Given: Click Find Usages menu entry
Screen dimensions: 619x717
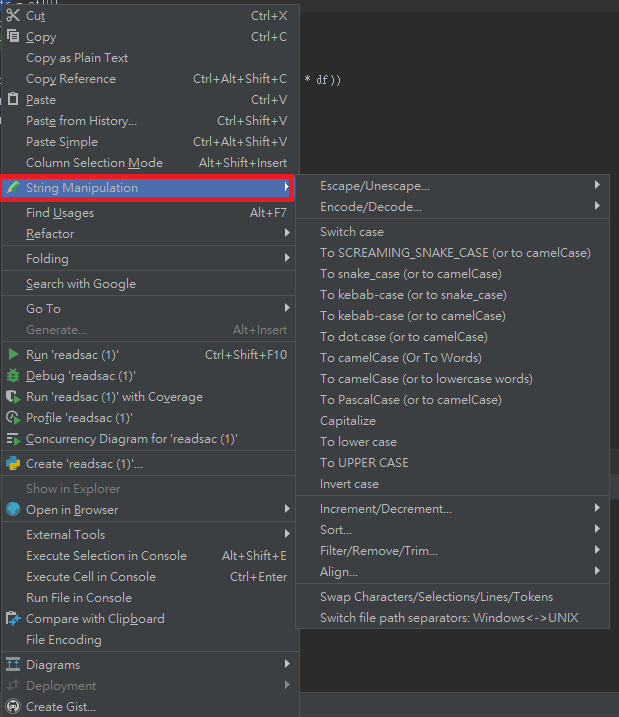Looking at the screenshot, I should [x=60, y=213].
